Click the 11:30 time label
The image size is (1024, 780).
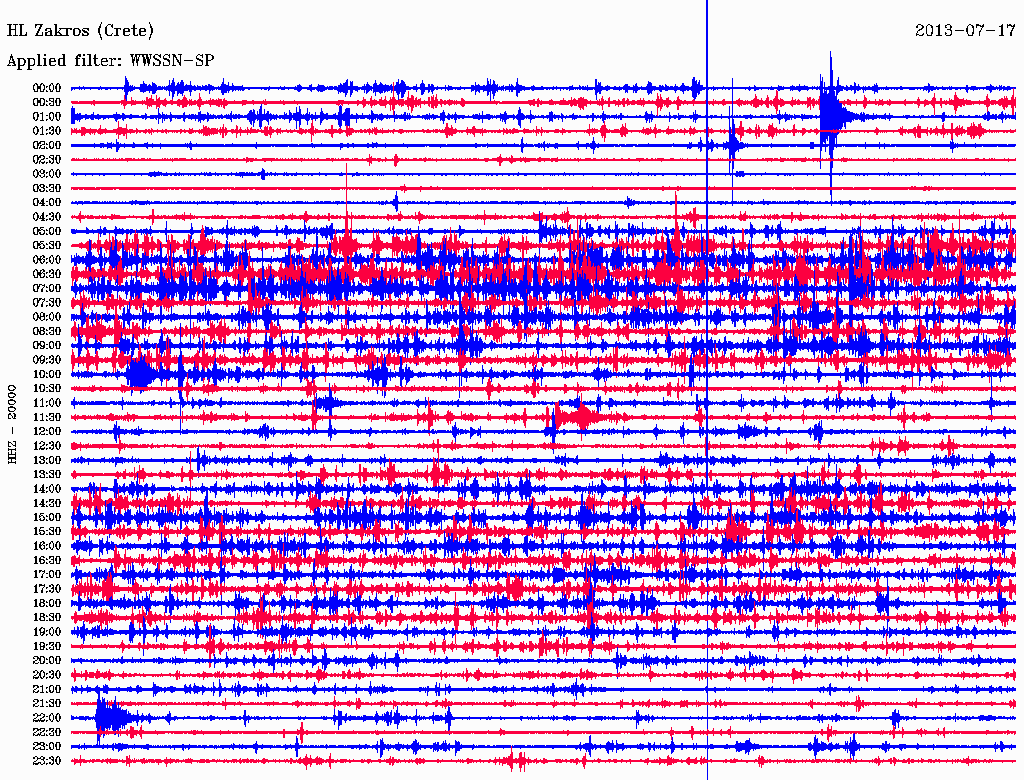pyautogui.click(x=47, y=417)
